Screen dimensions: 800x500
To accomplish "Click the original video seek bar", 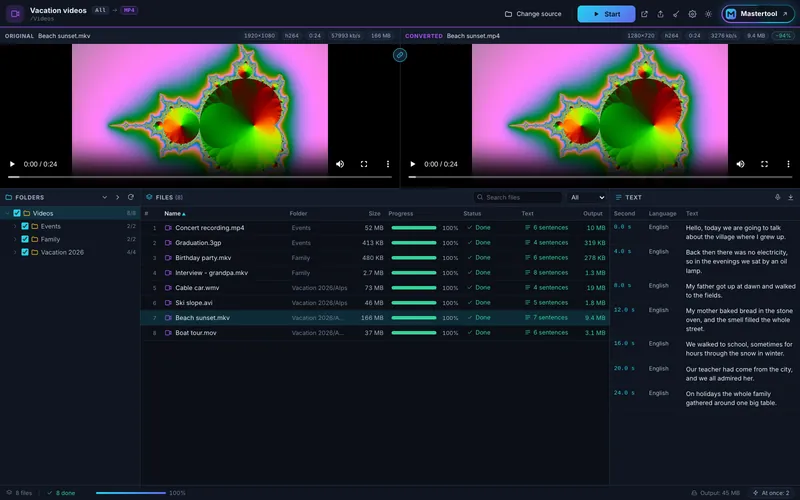I will coord(200,177).
